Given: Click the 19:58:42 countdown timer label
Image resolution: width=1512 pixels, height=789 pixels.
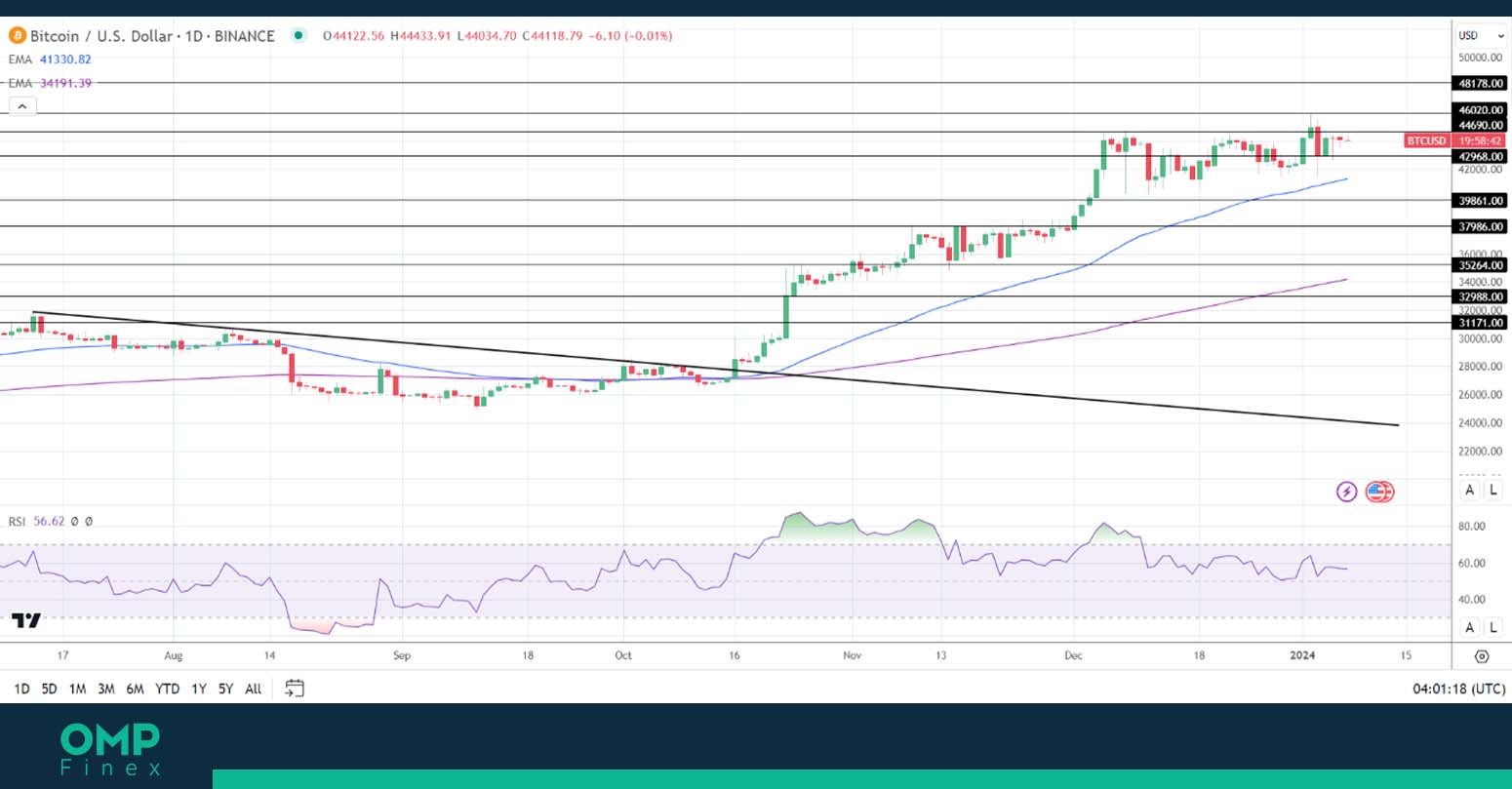Looking at the screenshot, I should (x=1481, y=141).
